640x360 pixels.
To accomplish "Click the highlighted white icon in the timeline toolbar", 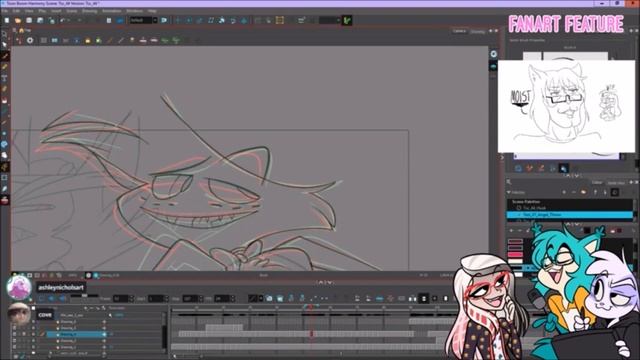I will 424,299.
